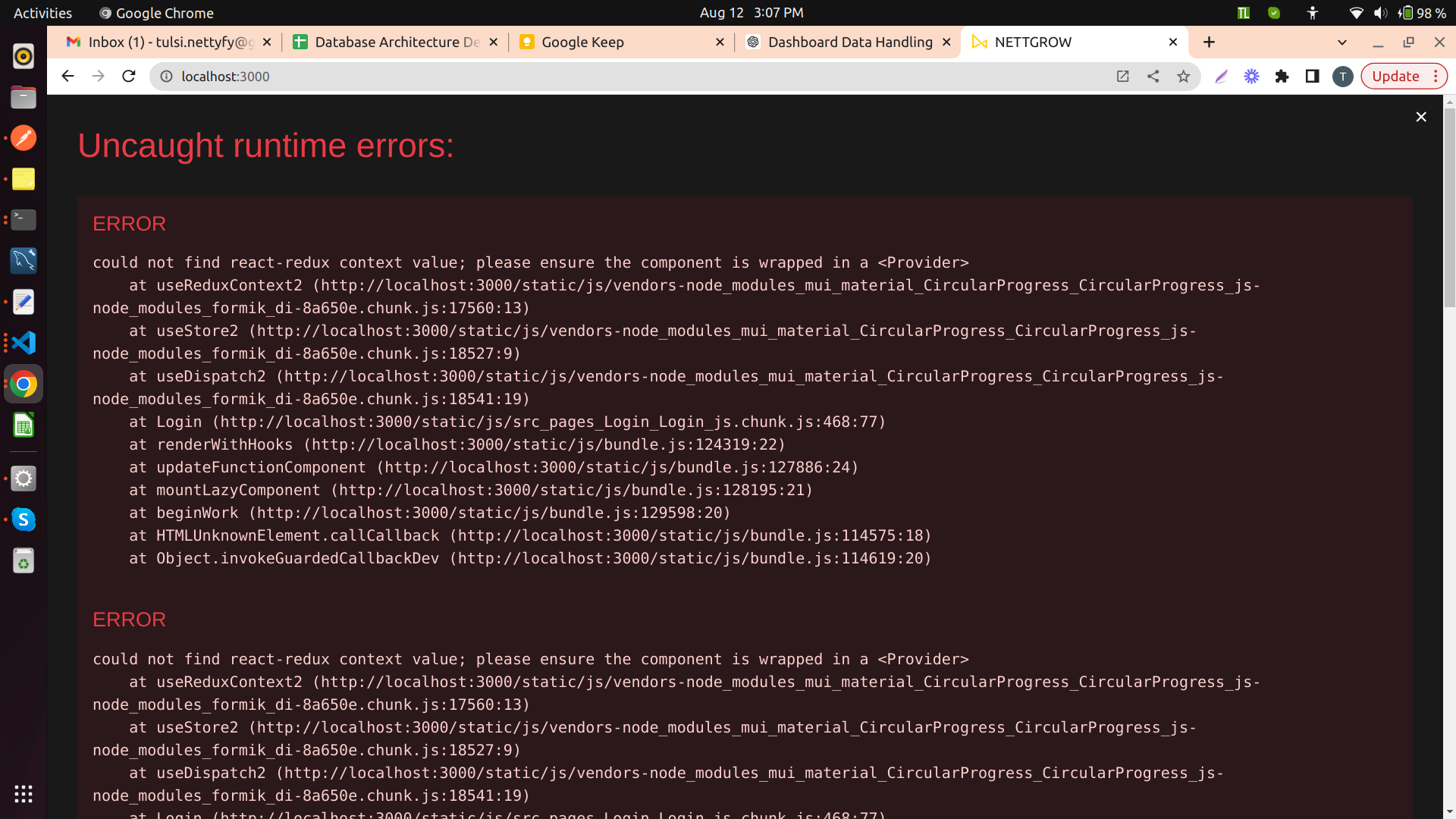Click the browser reload page icon
Image resolution: width=1456 pixels, height=819 pixels.
tap(129, 76)
